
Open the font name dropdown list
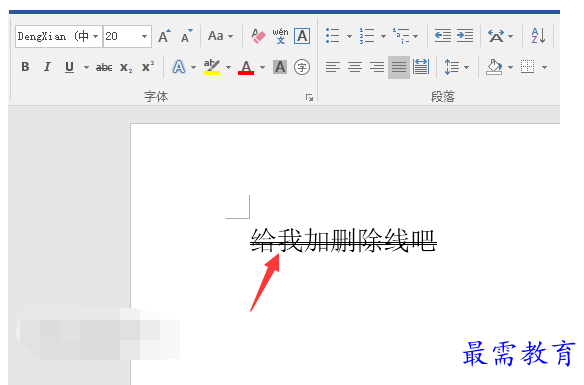point(96,36)
